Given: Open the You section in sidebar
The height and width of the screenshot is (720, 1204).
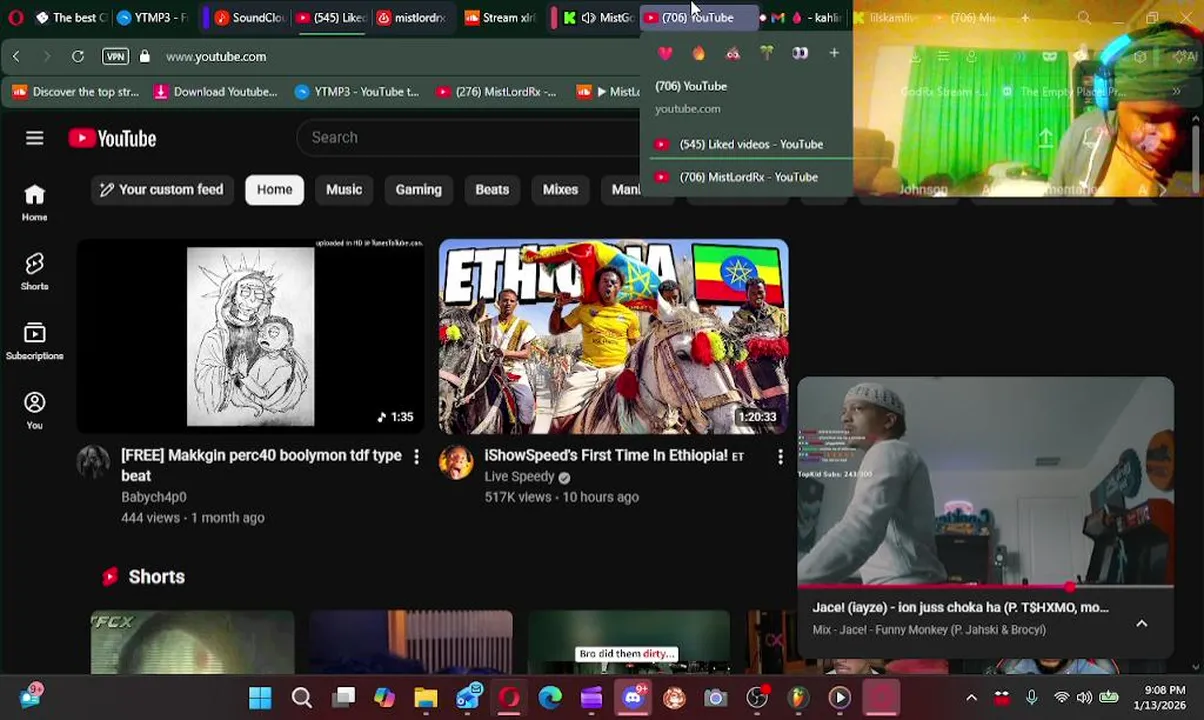Looking at the screenshot, I should point(34,410).
